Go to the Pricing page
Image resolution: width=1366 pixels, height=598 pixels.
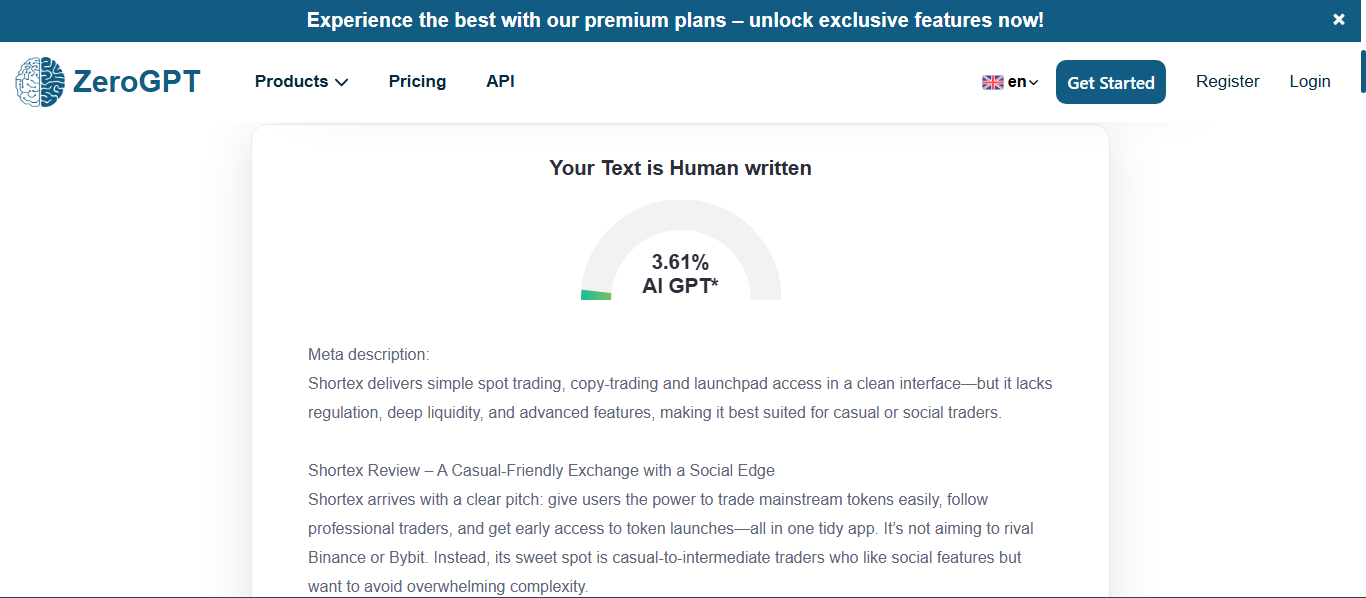tap(417, 82)
